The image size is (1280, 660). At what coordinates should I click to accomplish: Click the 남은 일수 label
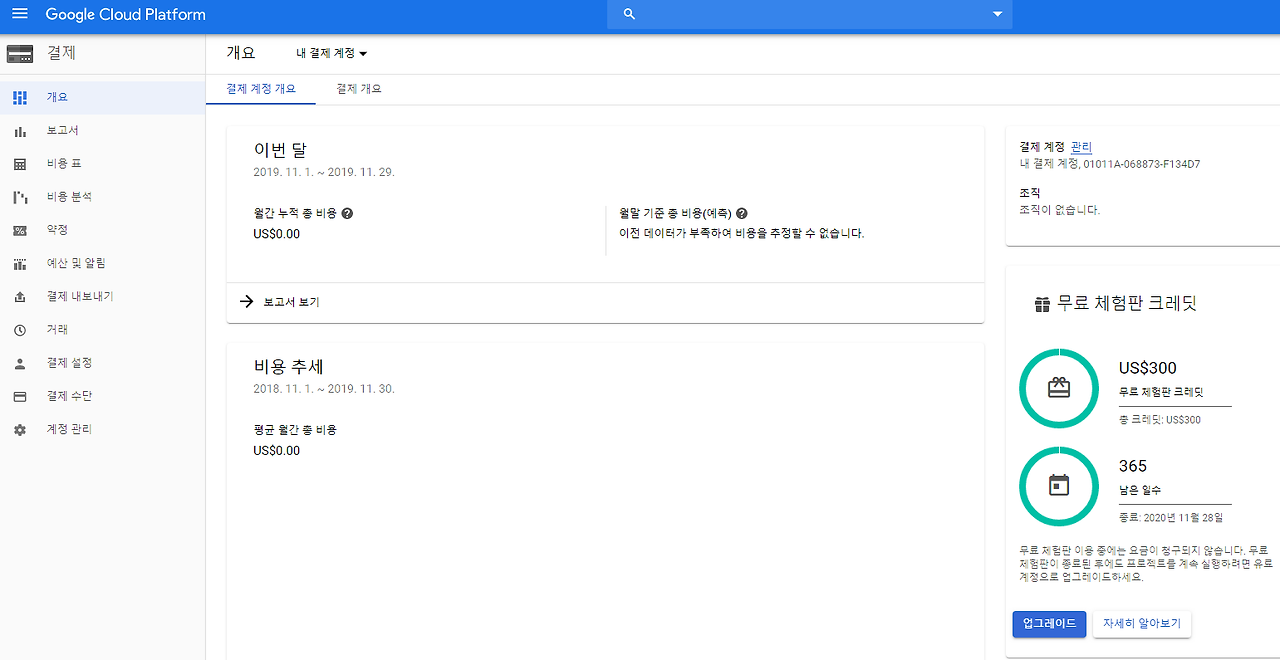coord(1140,490)
